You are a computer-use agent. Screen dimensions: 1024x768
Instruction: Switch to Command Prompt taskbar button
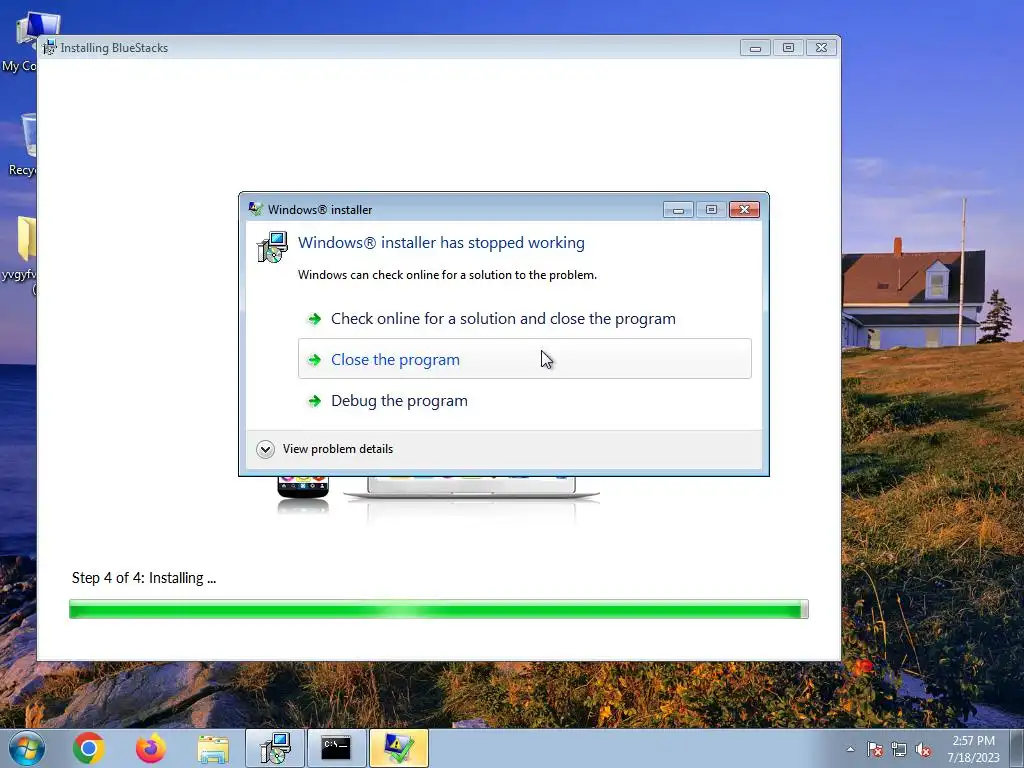tap(336, 748)
